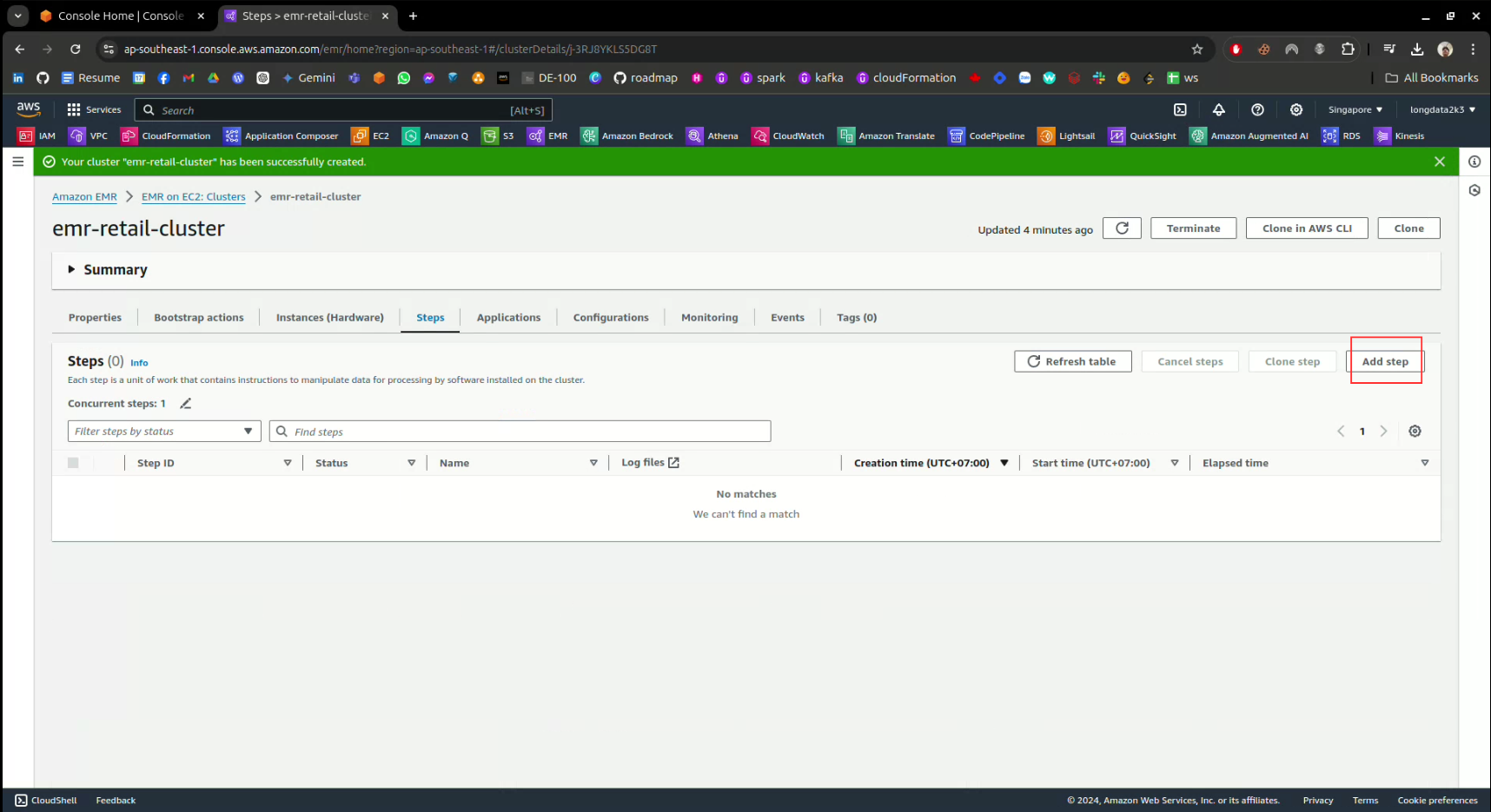Viewport: 1491px width, 812px height.
Task: Sort by Creation time column
Action: pyautogui.click(x=921, y=464)
